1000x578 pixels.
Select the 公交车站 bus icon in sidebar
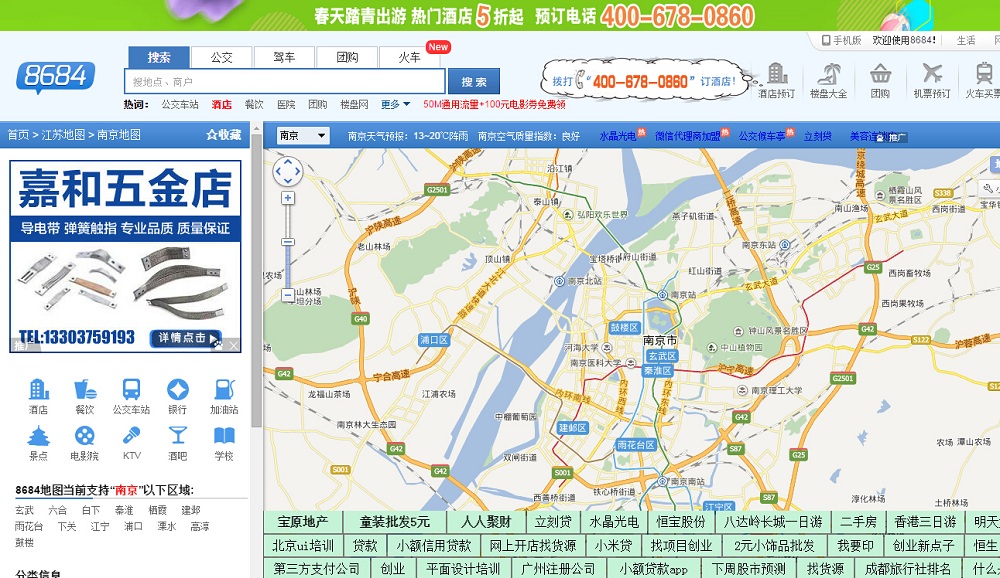(x=131, y=396)
